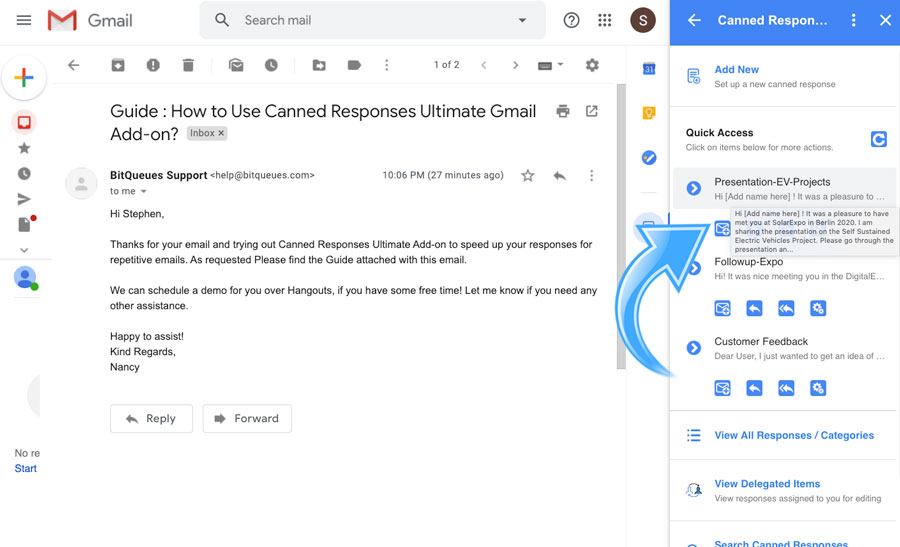Screen dimensions: 900x547
Task: Expand the Customer Feedback response
Action: click(x=693, y=348)
